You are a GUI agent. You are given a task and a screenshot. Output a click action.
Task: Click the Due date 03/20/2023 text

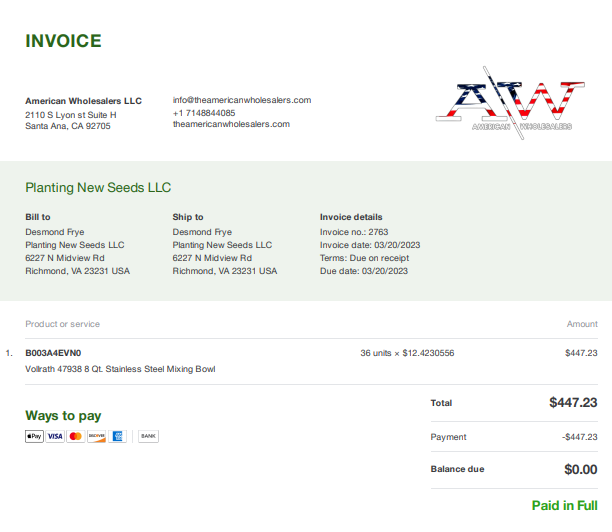[x=364, y=271]
